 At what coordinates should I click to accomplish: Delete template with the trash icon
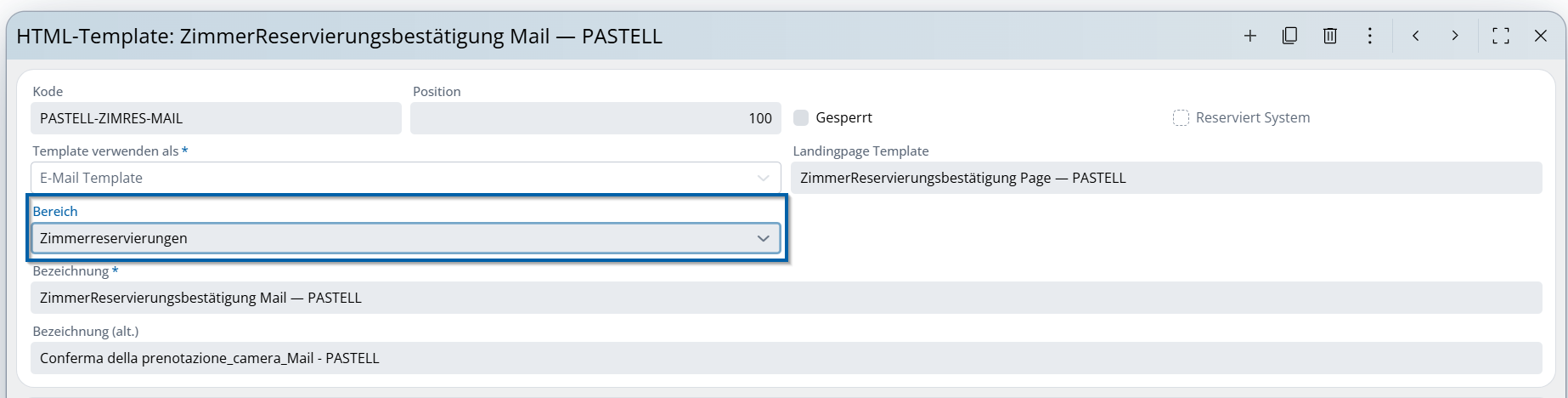tap(1330, 36)
